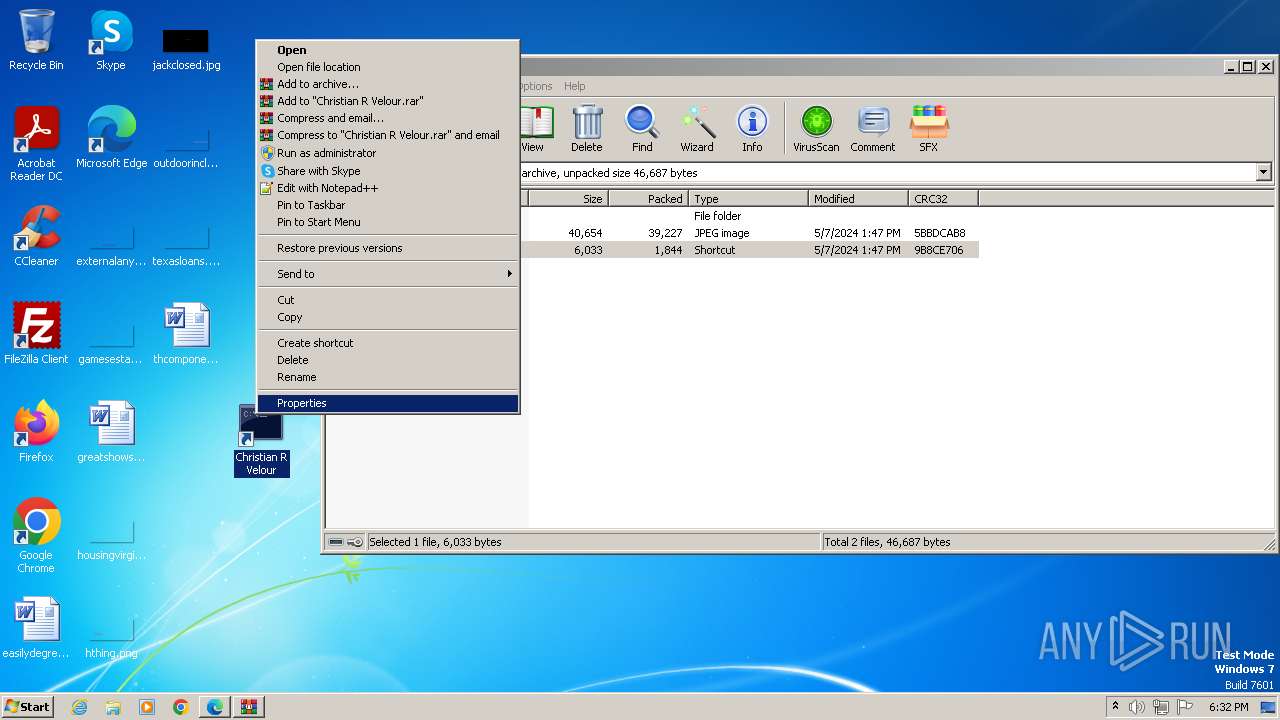1280x720 pixels.
Task: Open the Skype desktop shortcut
Action: [111, 40]
